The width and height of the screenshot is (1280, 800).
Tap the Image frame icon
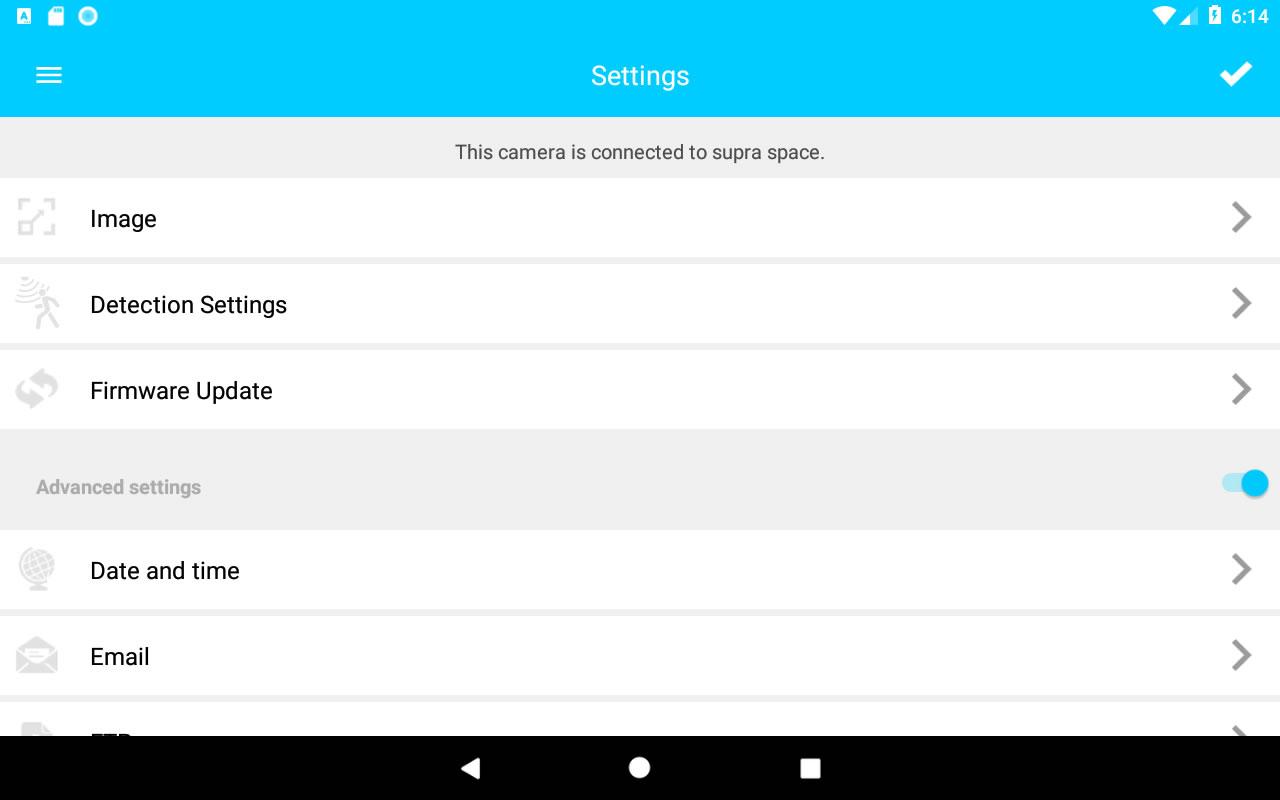(x=37, y=217)
